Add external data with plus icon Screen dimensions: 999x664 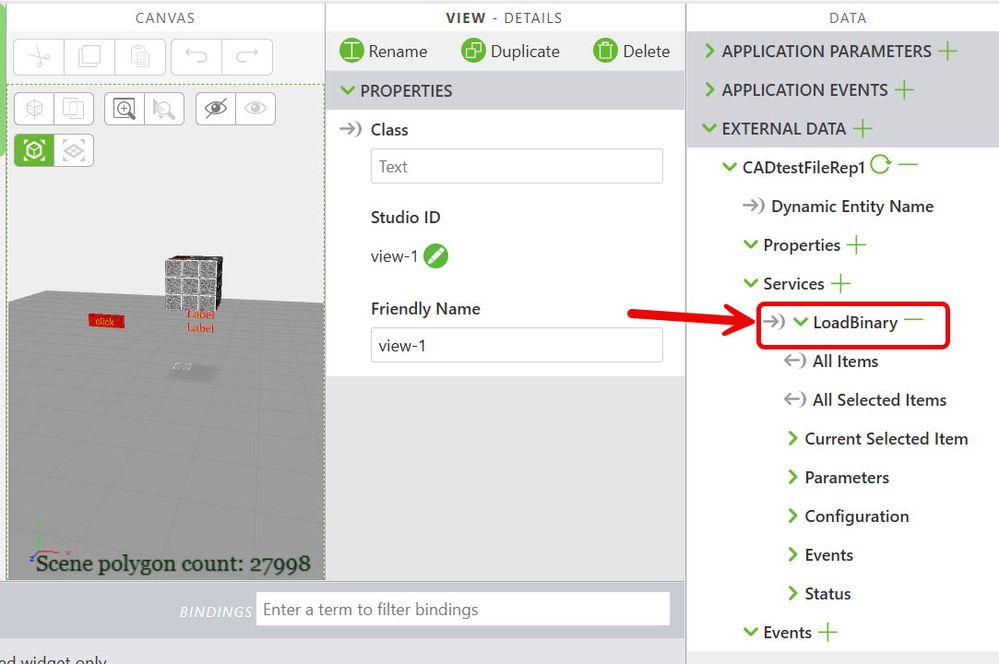(863, 129)
